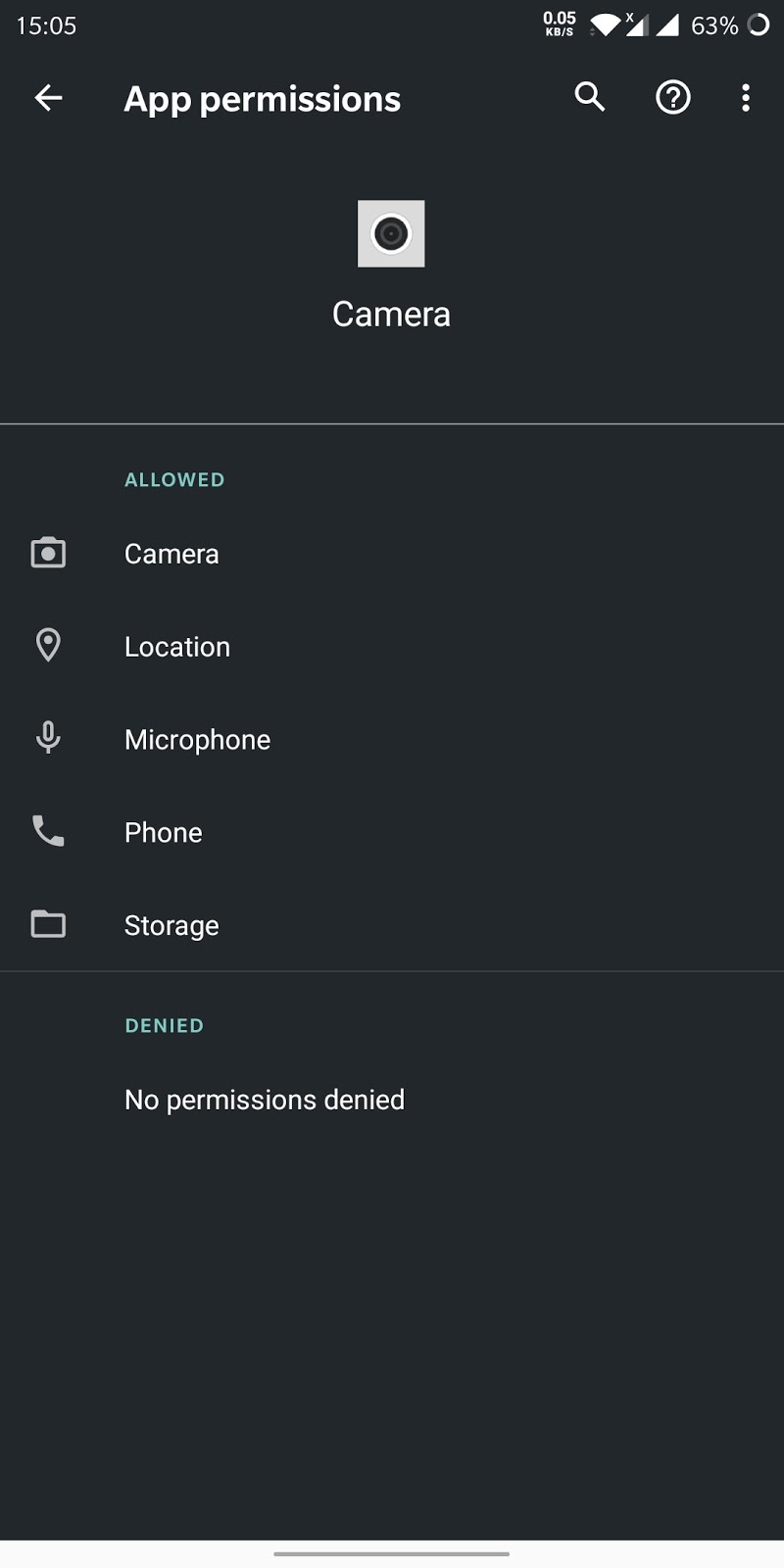Open the help circle icon
The height and width of the screenshot is (1568, 784).
coord(672,98)
